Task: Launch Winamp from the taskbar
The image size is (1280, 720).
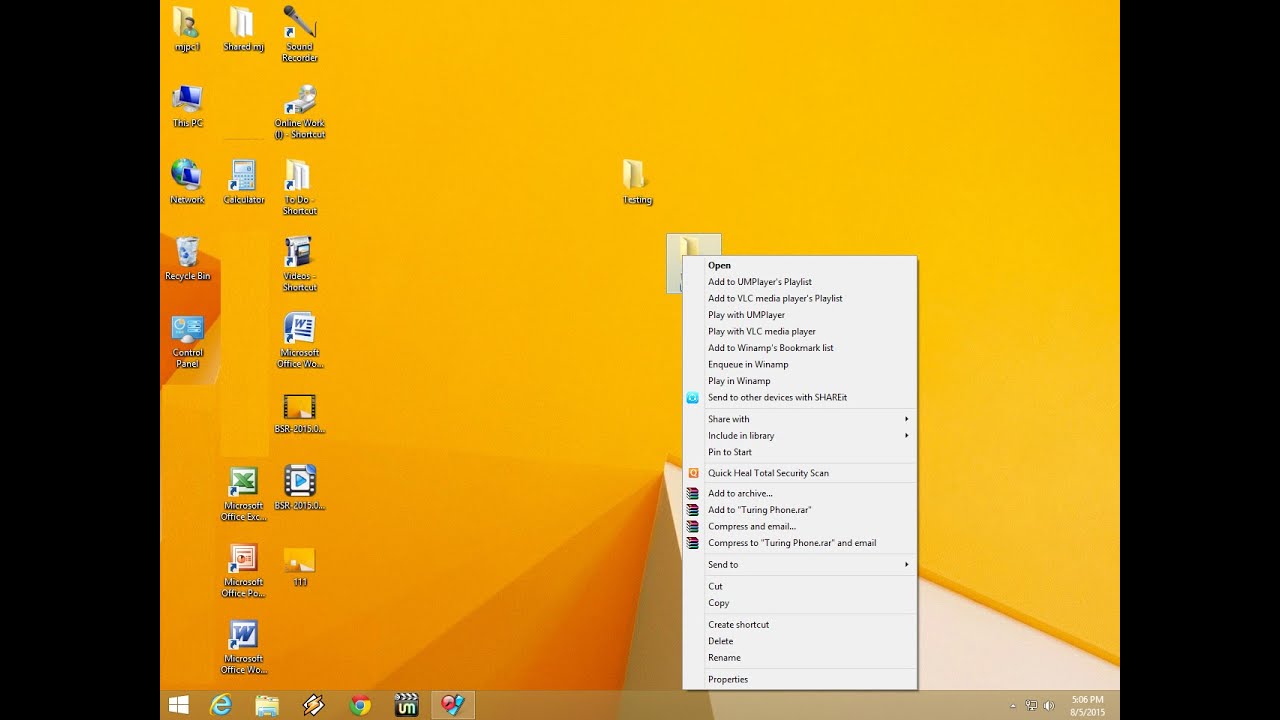Action: click(x=313, y=705)
